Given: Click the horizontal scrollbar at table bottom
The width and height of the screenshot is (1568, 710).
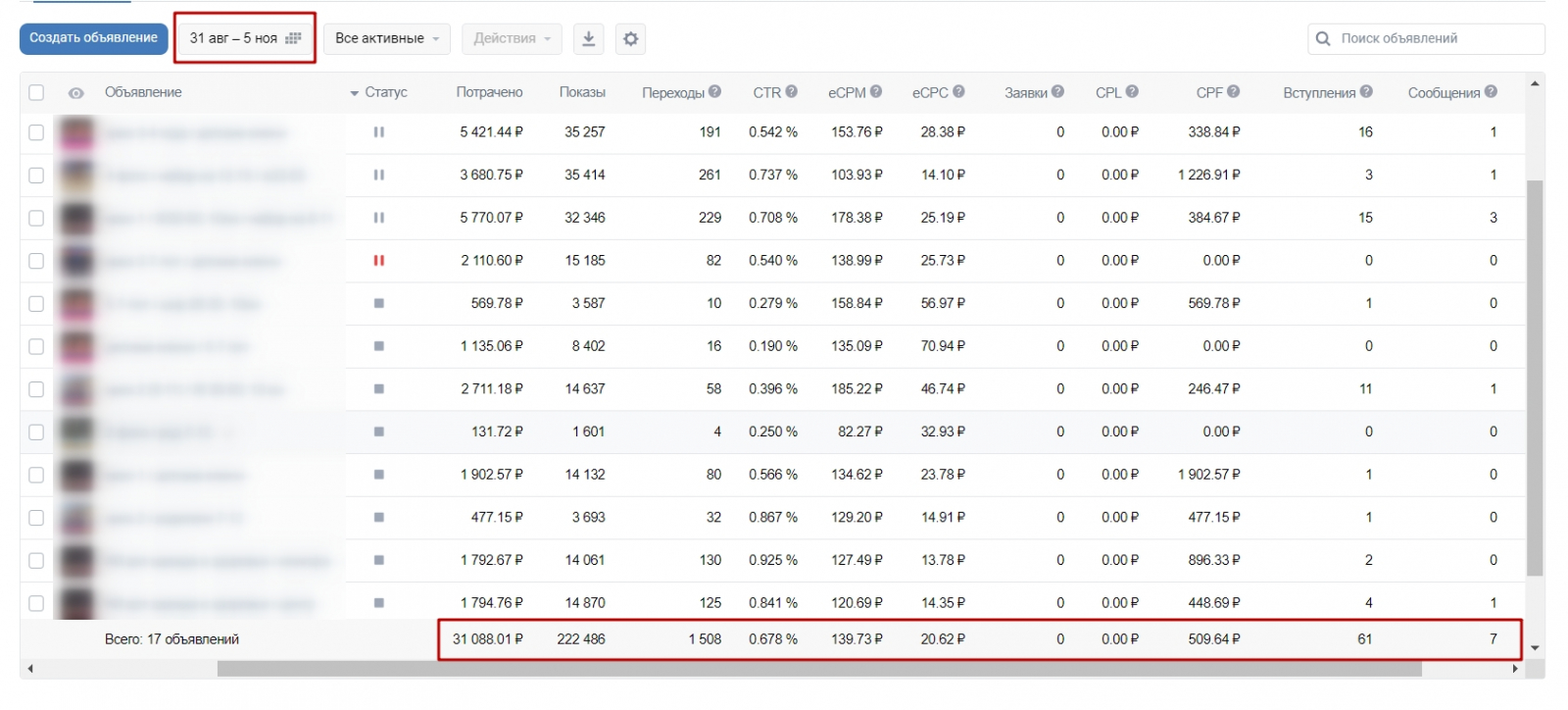Looking at the screenshot, I should click(x=818, y=669).
